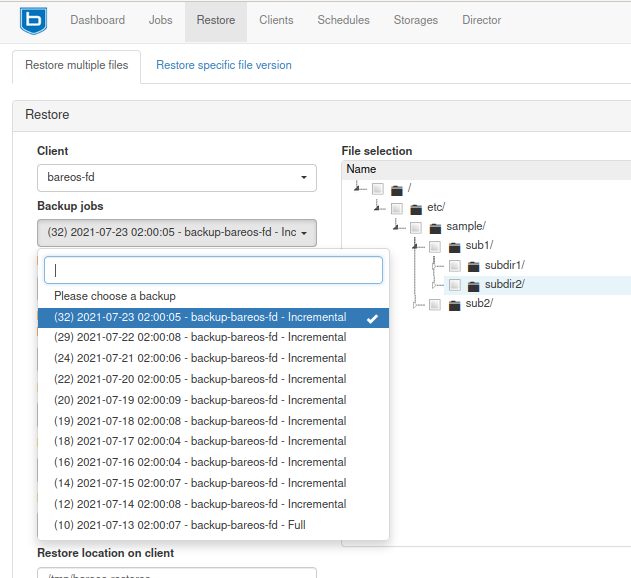Open the Schedules menu item
The image size is (631, 578).
click(343, 20)
